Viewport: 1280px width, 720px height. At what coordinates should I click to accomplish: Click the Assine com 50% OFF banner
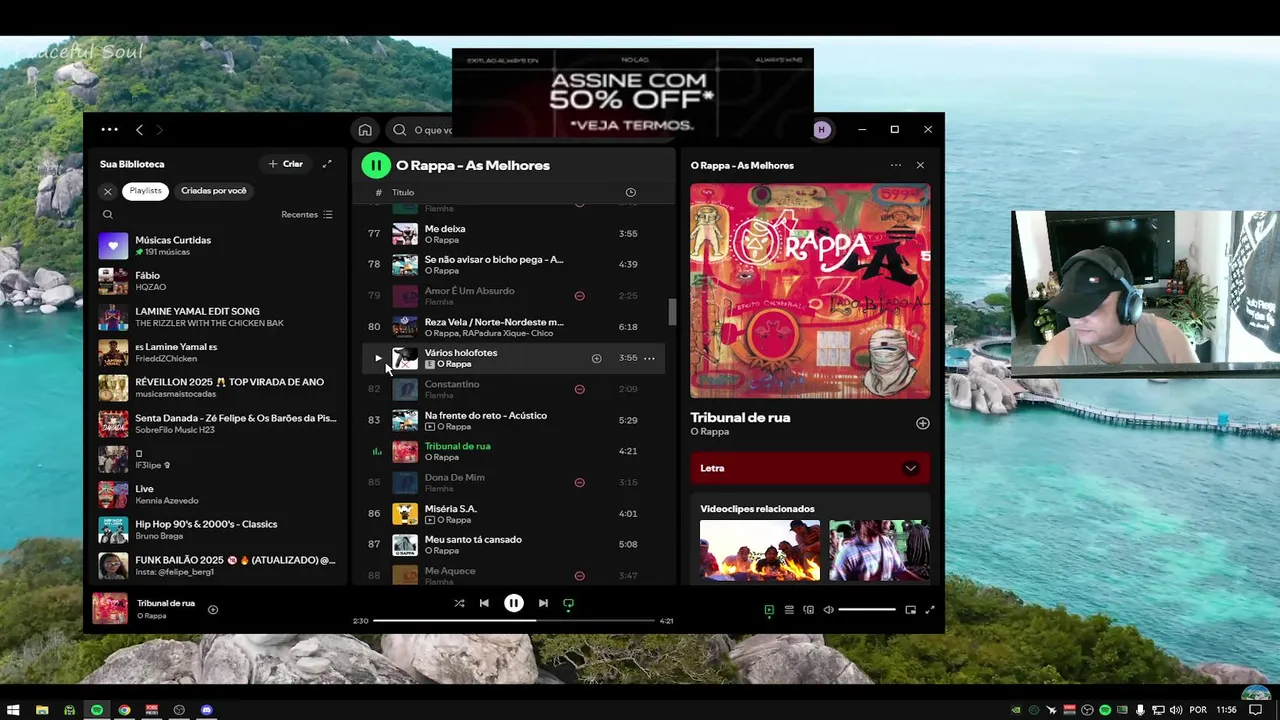(x=632, y=92)
